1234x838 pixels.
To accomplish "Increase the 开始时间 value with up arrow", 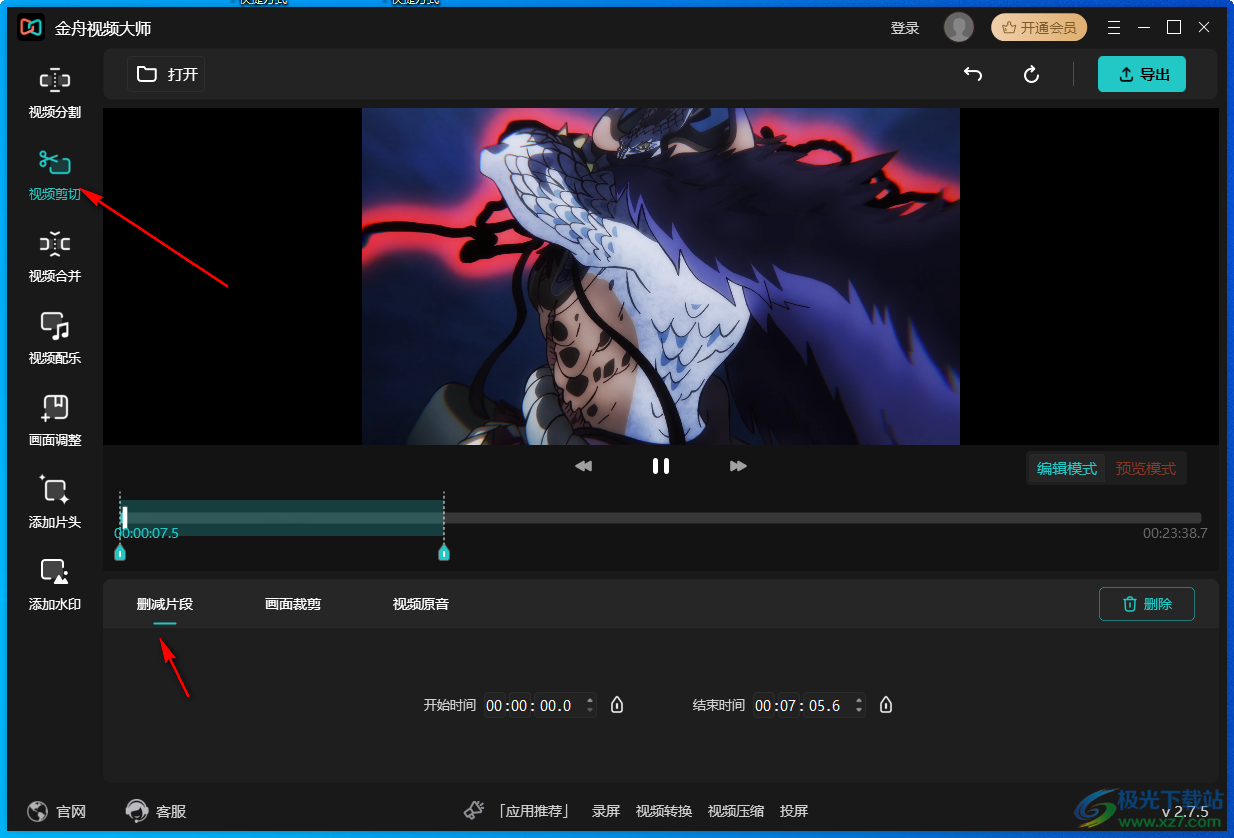I will [x=590, y=700].
